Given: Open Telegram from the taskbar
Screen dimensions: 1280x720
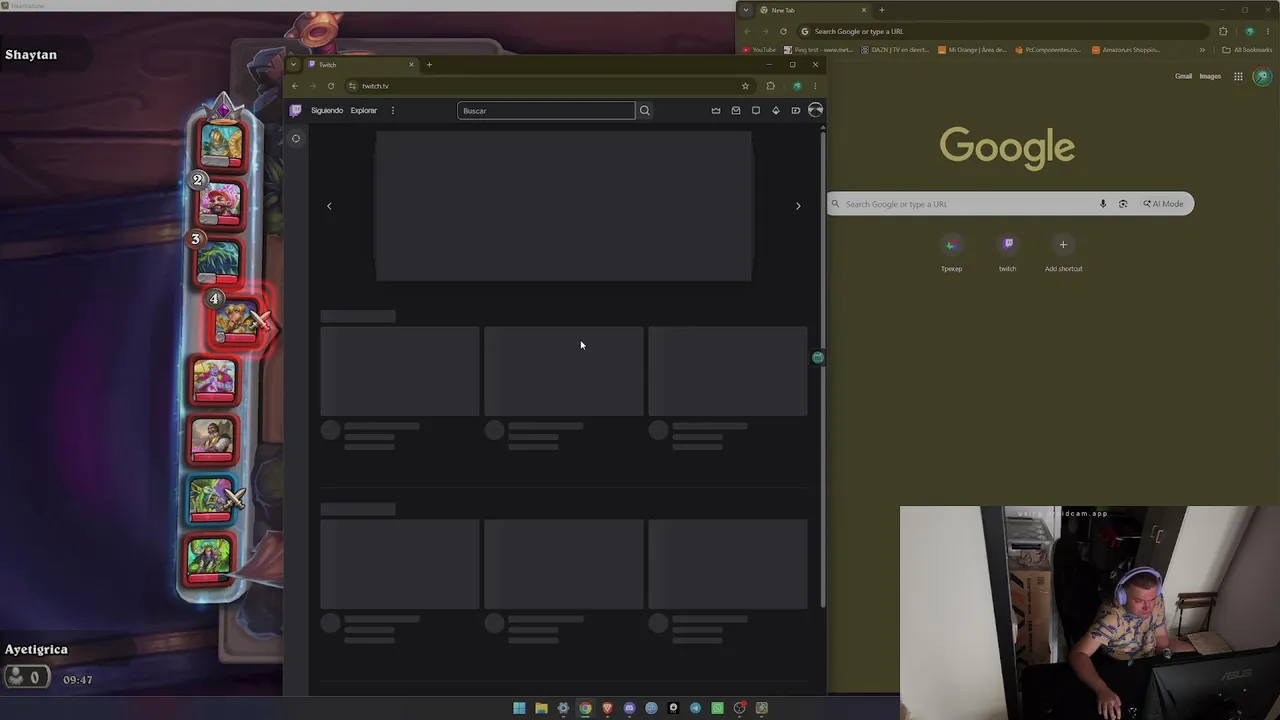Looking at the screenshot, I should coord(695,708).
